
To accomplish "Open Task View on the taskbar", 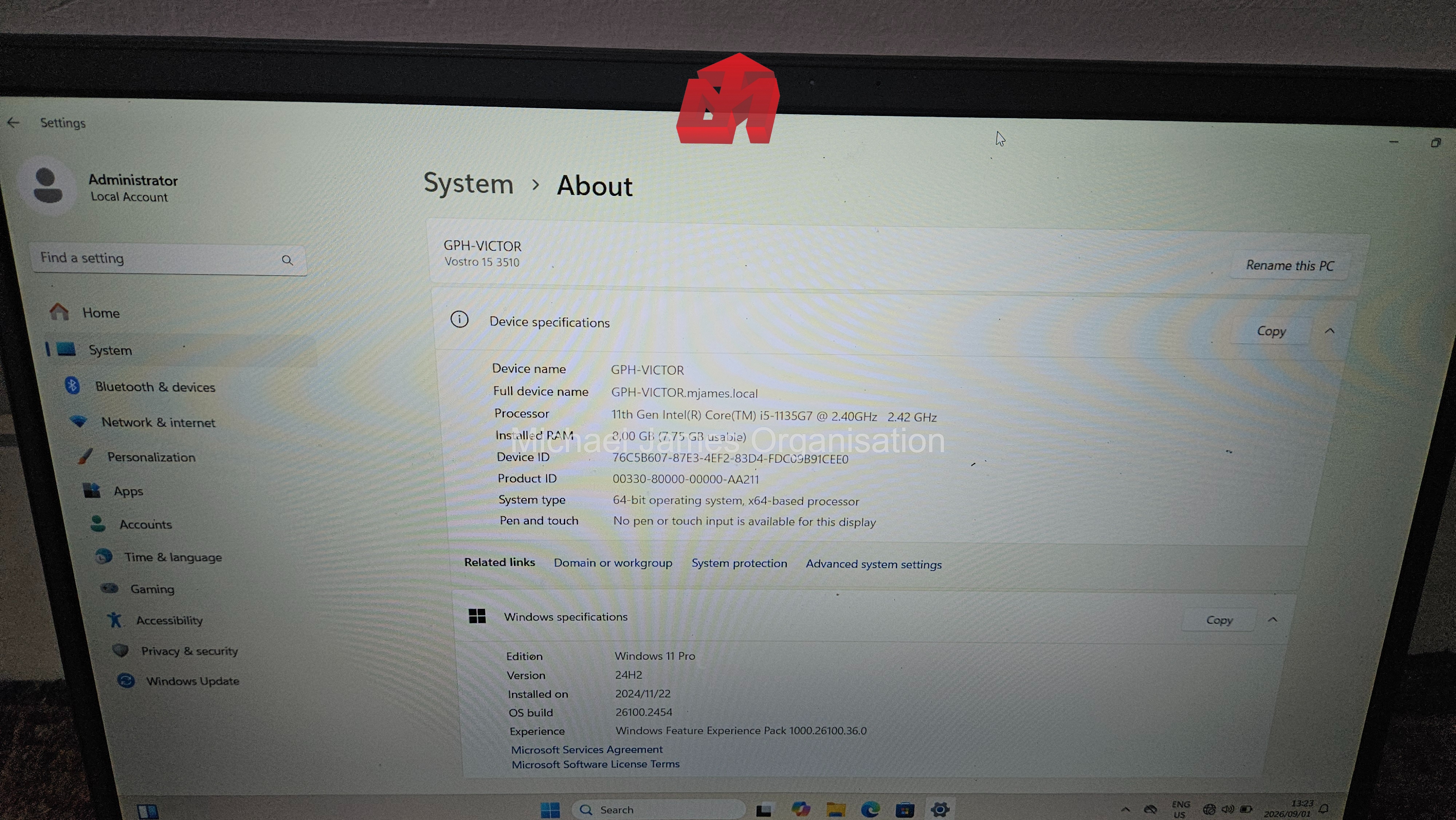I will (764, 810).
